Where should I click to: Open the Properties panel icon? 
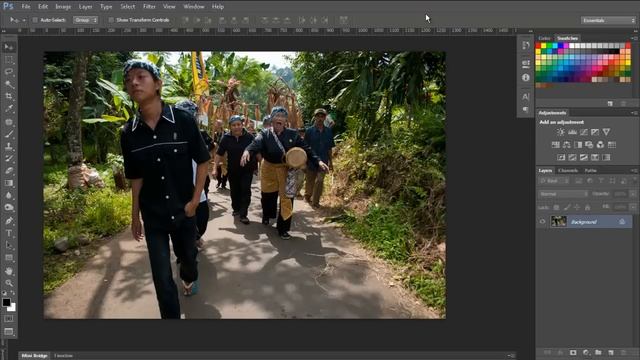pos(526,63)
